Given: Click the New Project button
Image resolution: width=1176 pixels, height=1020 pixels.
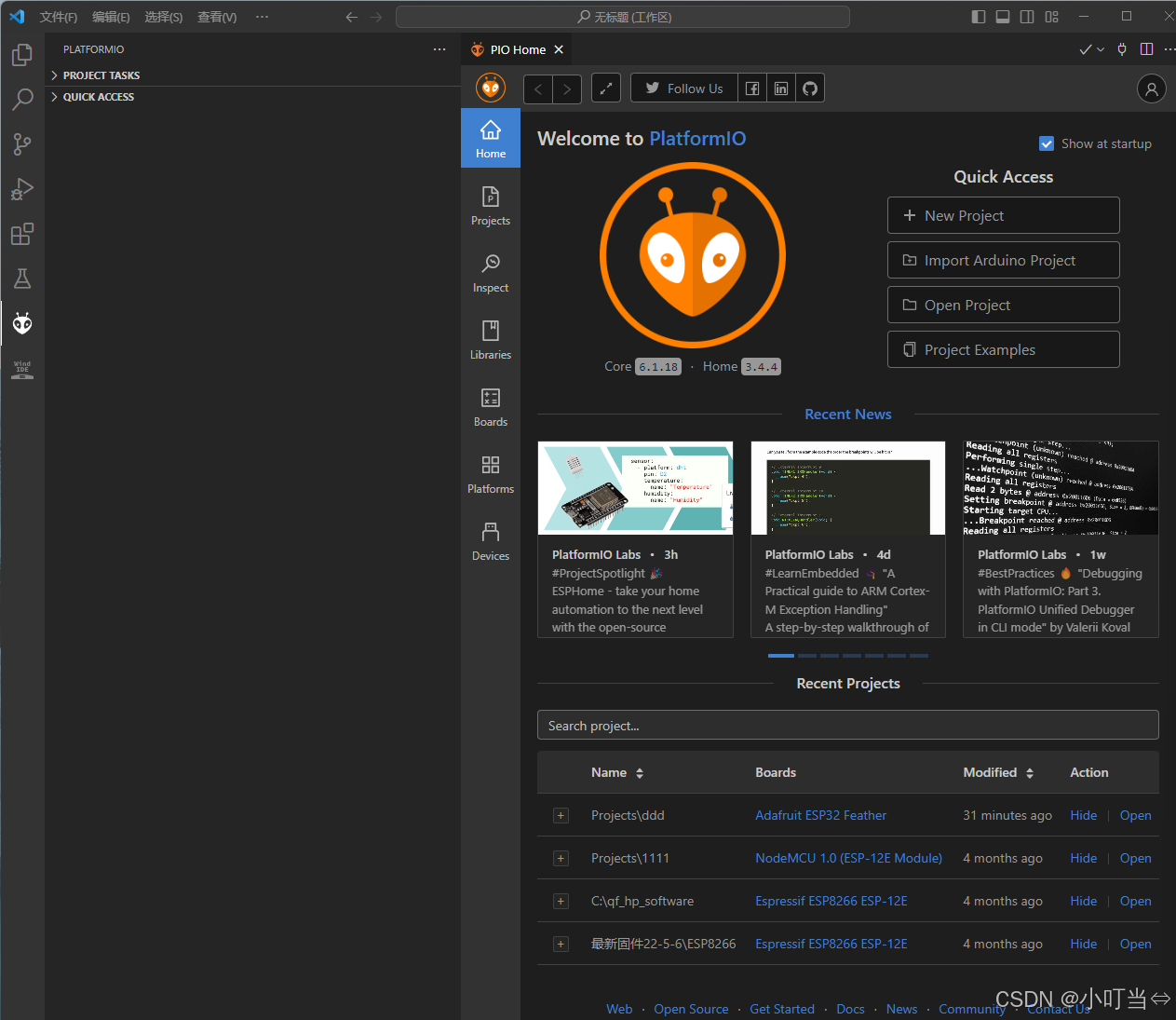Looking at the screenshot, I should pyautogui.click(x=1003, y=215).
